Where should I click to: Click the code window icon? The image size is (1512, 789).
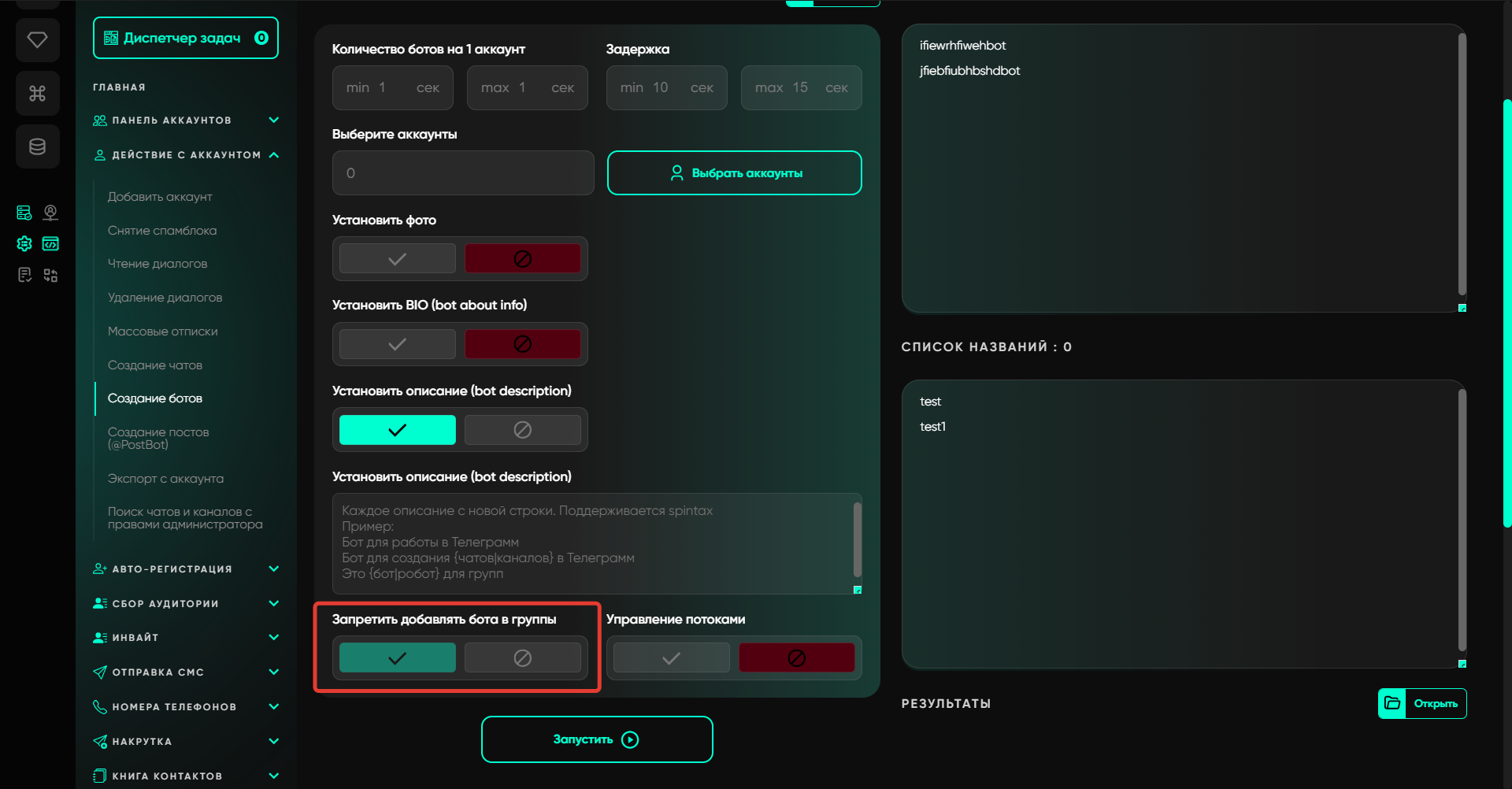(50, 244)
